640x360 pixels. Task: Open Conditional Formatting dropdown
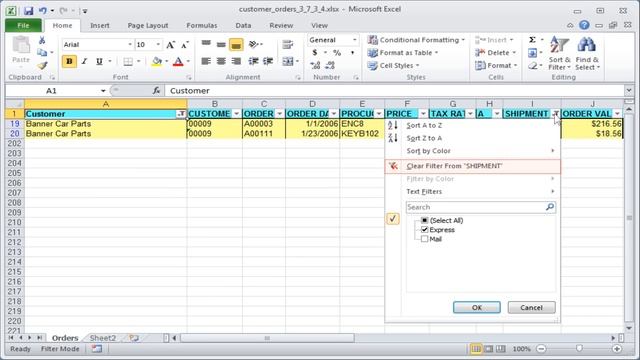[416, 40]
